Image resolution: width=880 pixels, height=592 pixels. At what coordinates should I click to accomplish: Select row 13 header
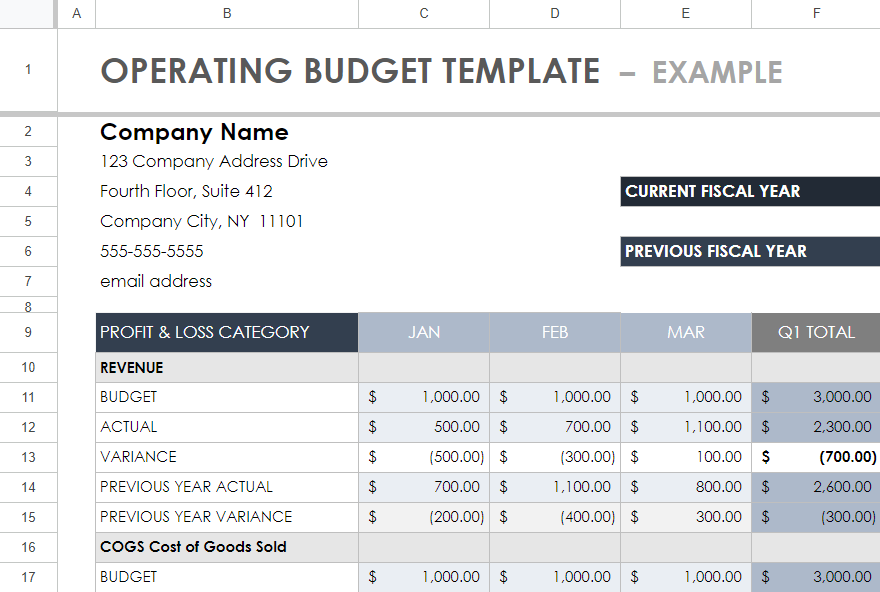28,457
